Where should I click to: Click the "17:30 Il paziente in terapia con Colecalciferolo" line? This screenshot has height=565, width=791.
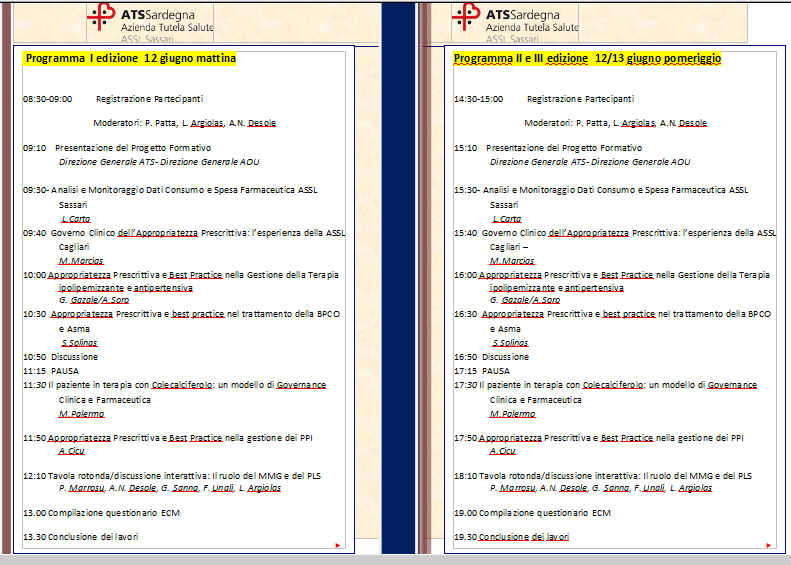pos(605,385)
